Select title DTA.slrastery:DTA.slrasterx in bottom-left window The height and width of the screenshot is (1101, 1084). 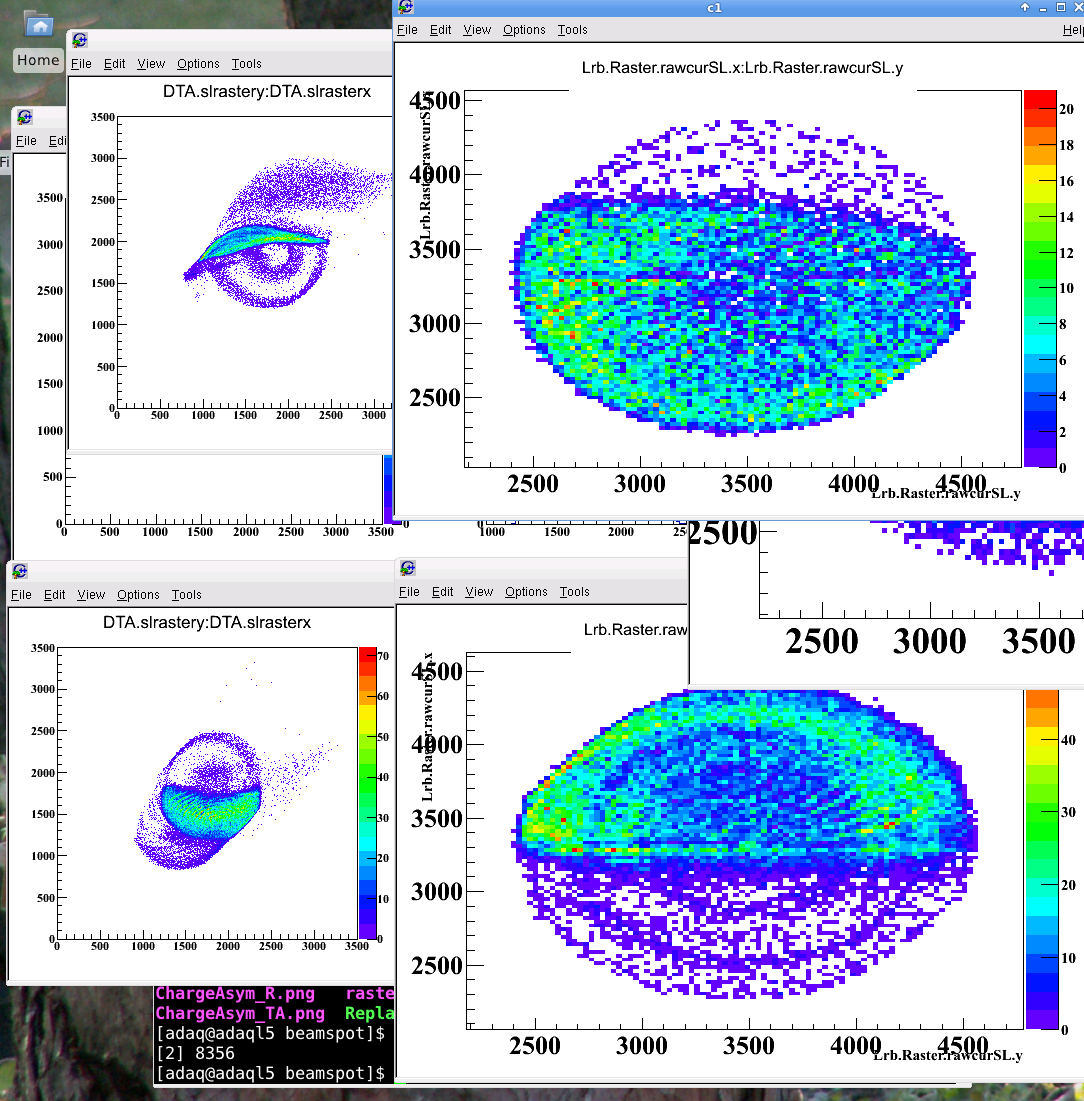[x=206, y=622]
